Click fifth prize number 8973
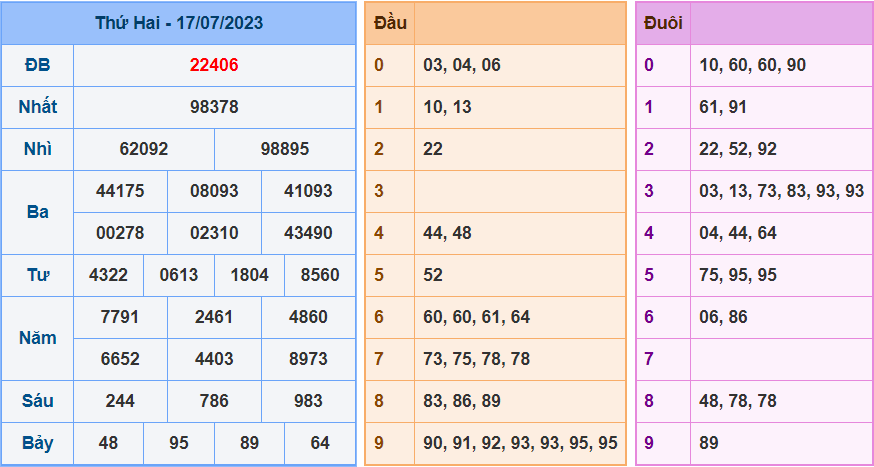The width and height of the screenshot is (874, 467). (308, 359)
